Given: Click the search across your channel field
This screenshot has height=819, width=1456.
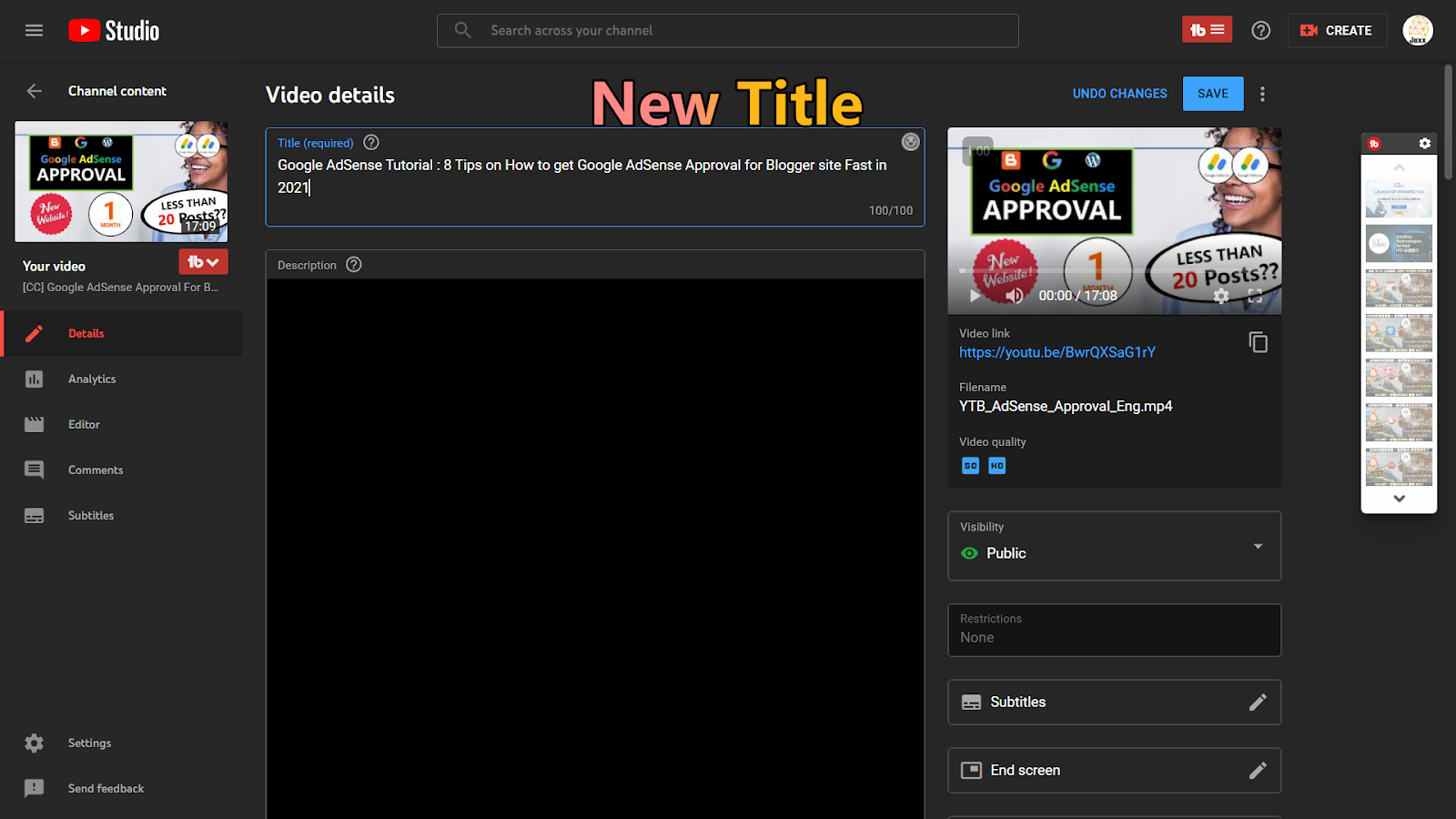Looking at the screenshot, I should [728, 31].
